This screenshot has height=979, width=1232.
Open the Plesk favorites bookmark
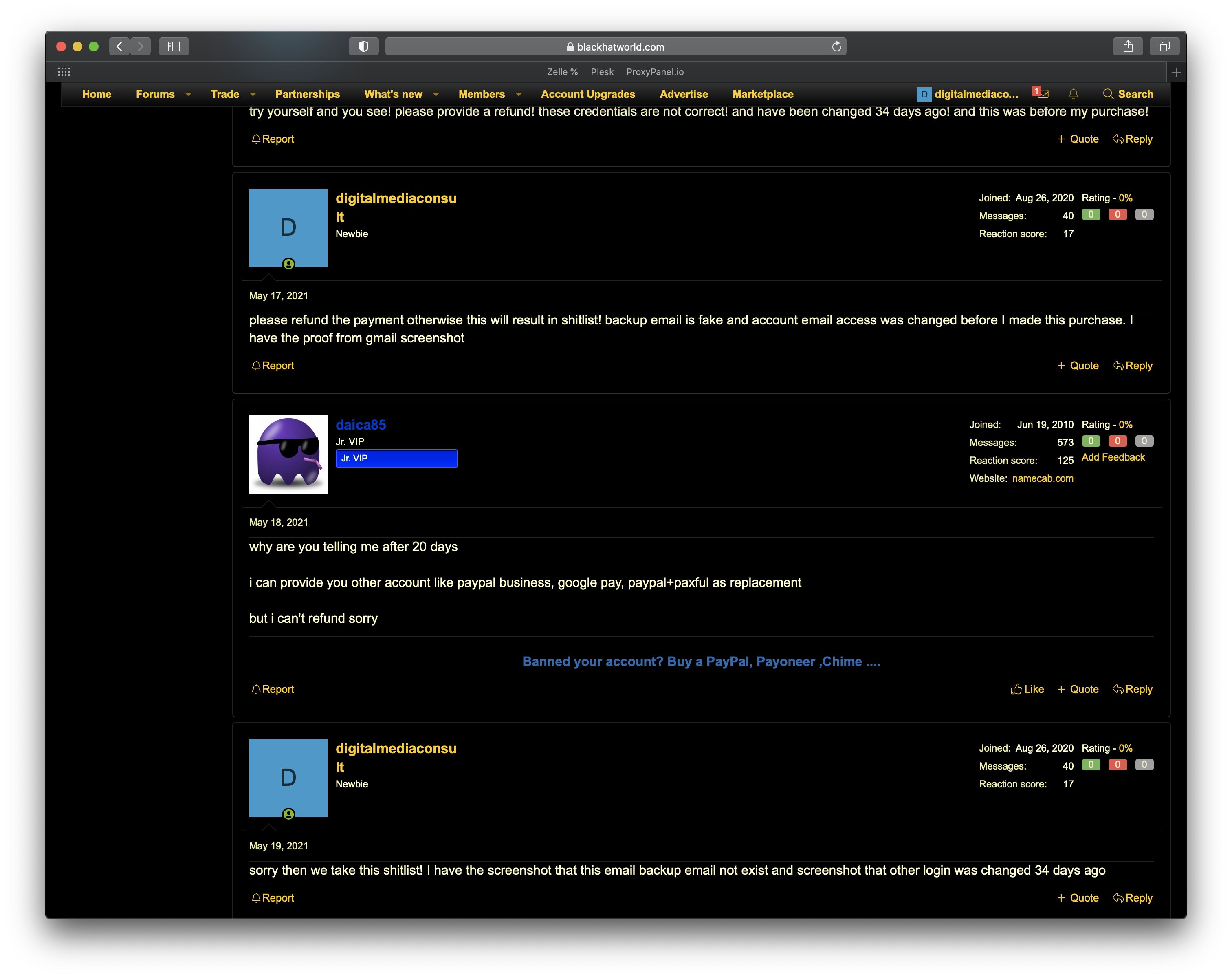coord(602,72)
